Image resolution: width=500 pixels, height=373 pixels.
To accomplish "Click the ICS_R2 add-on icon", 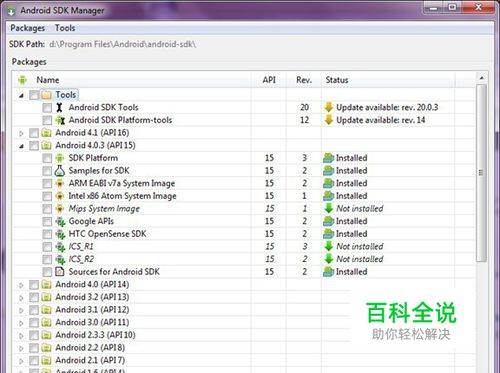I will coord(60,259).
